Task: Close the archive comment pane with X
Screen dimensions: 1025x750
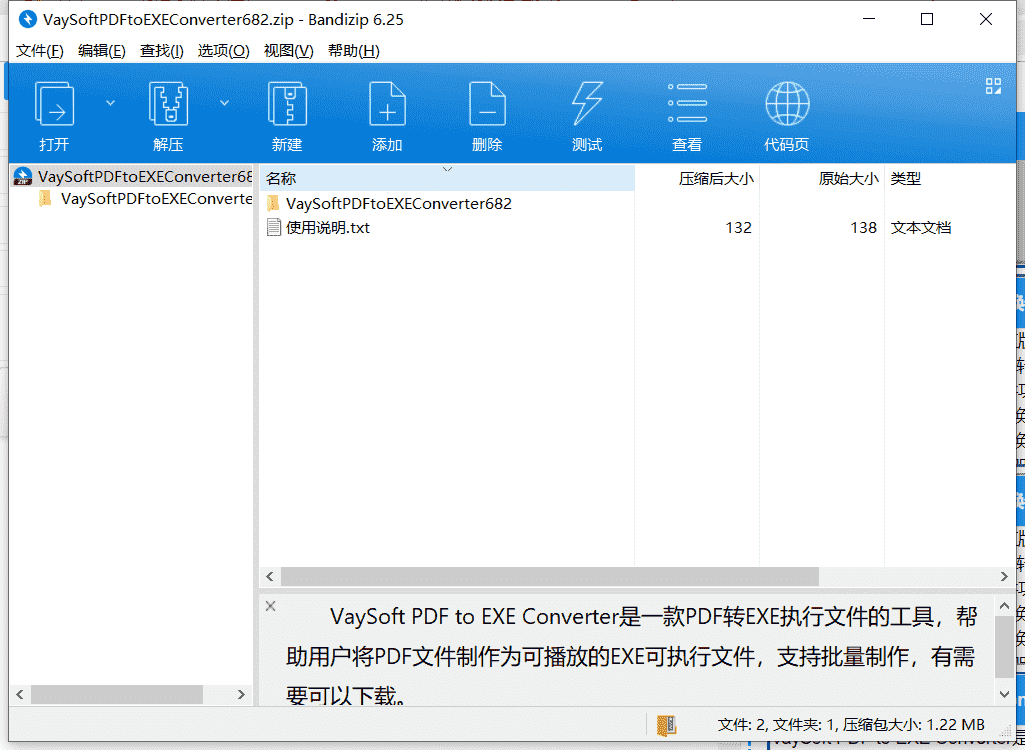Action: tap(271, 605)
